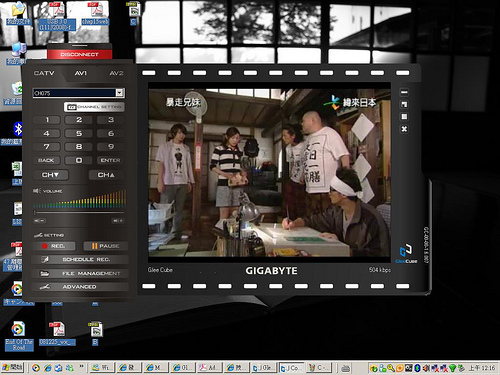The height and width of the screenshot is (375, 500).
Task: Click the ENTER keypad button
Action: [110, 160]
